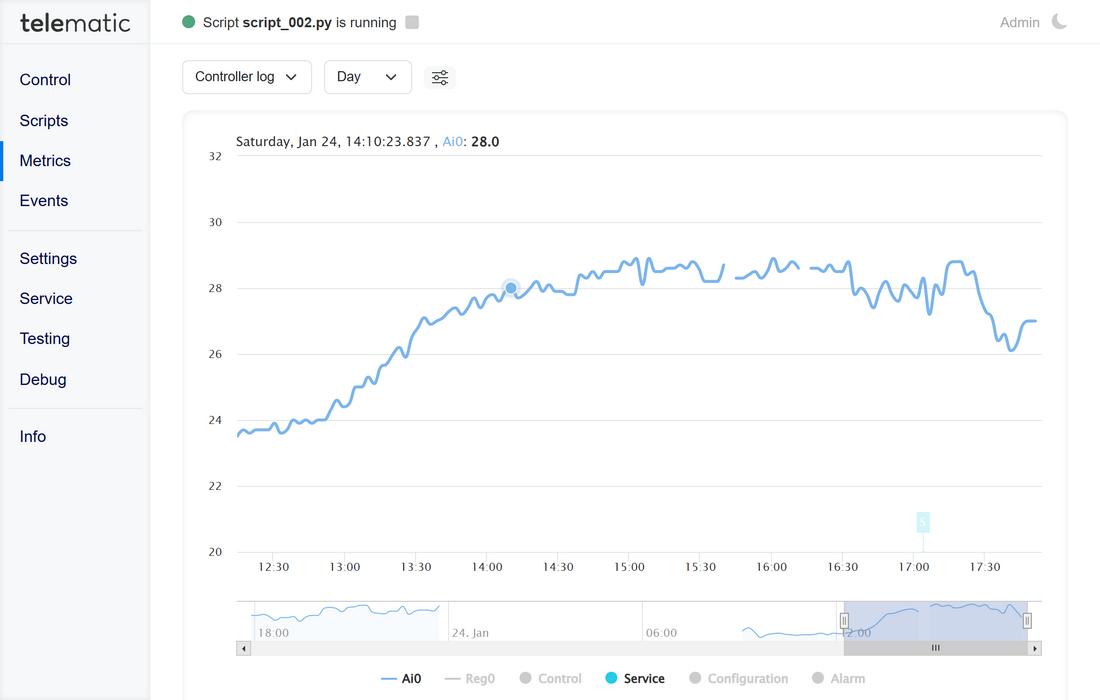Screen dimensions: 1100x700
Task: Go to the Scripts page
Action: pyautogui.click(x=44, y=120)
